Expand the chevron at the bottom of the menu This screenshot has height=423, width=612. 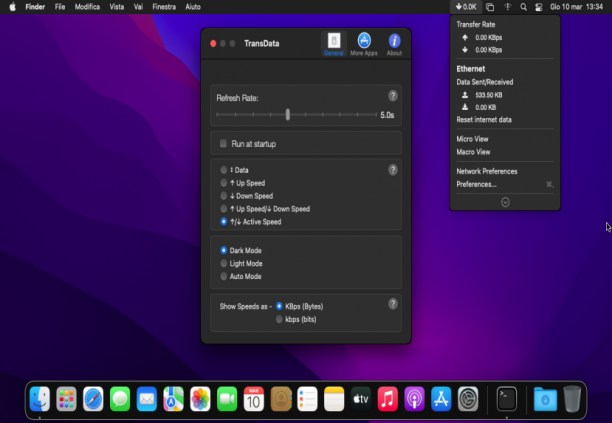pos(505,202)
